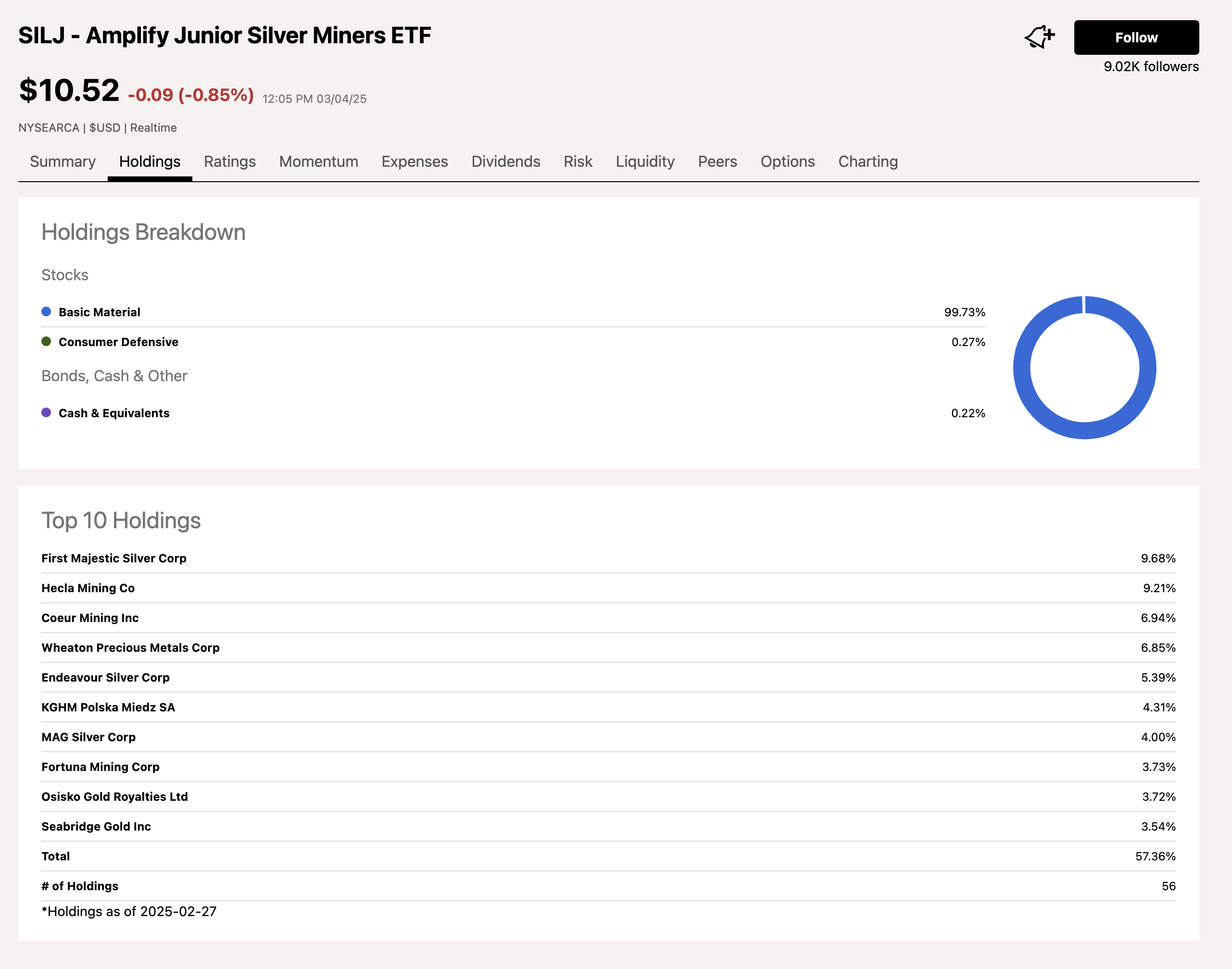
Task: Go to the Expenses tab
Action: [x=414, y=161]
